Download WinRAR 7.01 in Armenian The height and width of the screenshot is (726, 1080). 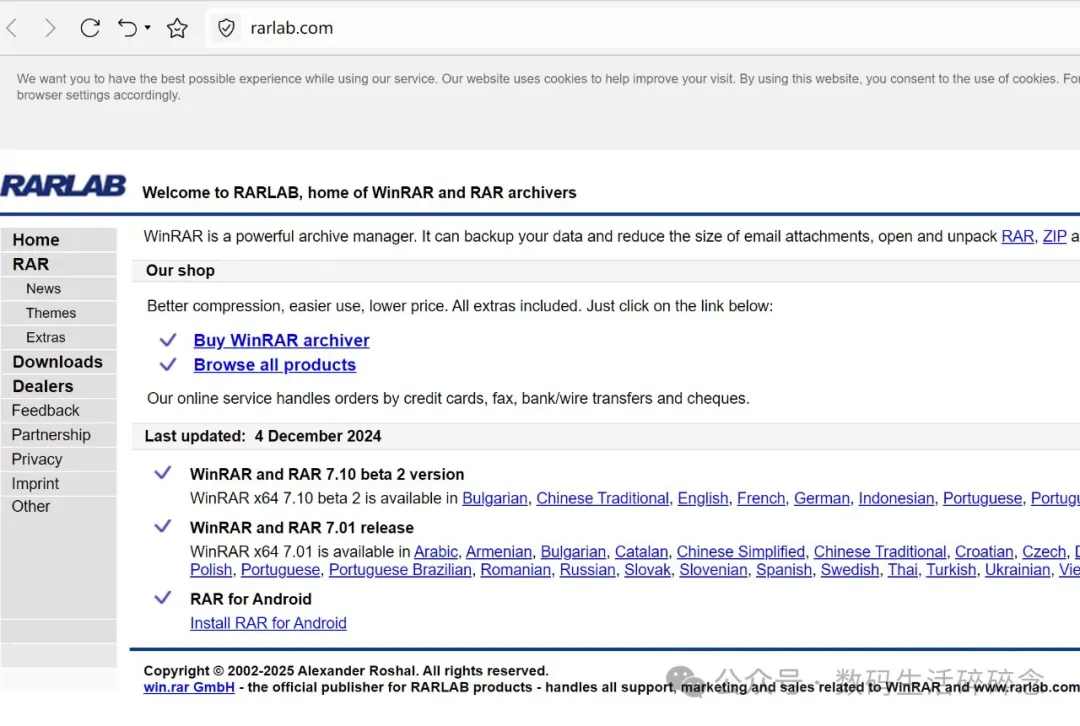499,552
